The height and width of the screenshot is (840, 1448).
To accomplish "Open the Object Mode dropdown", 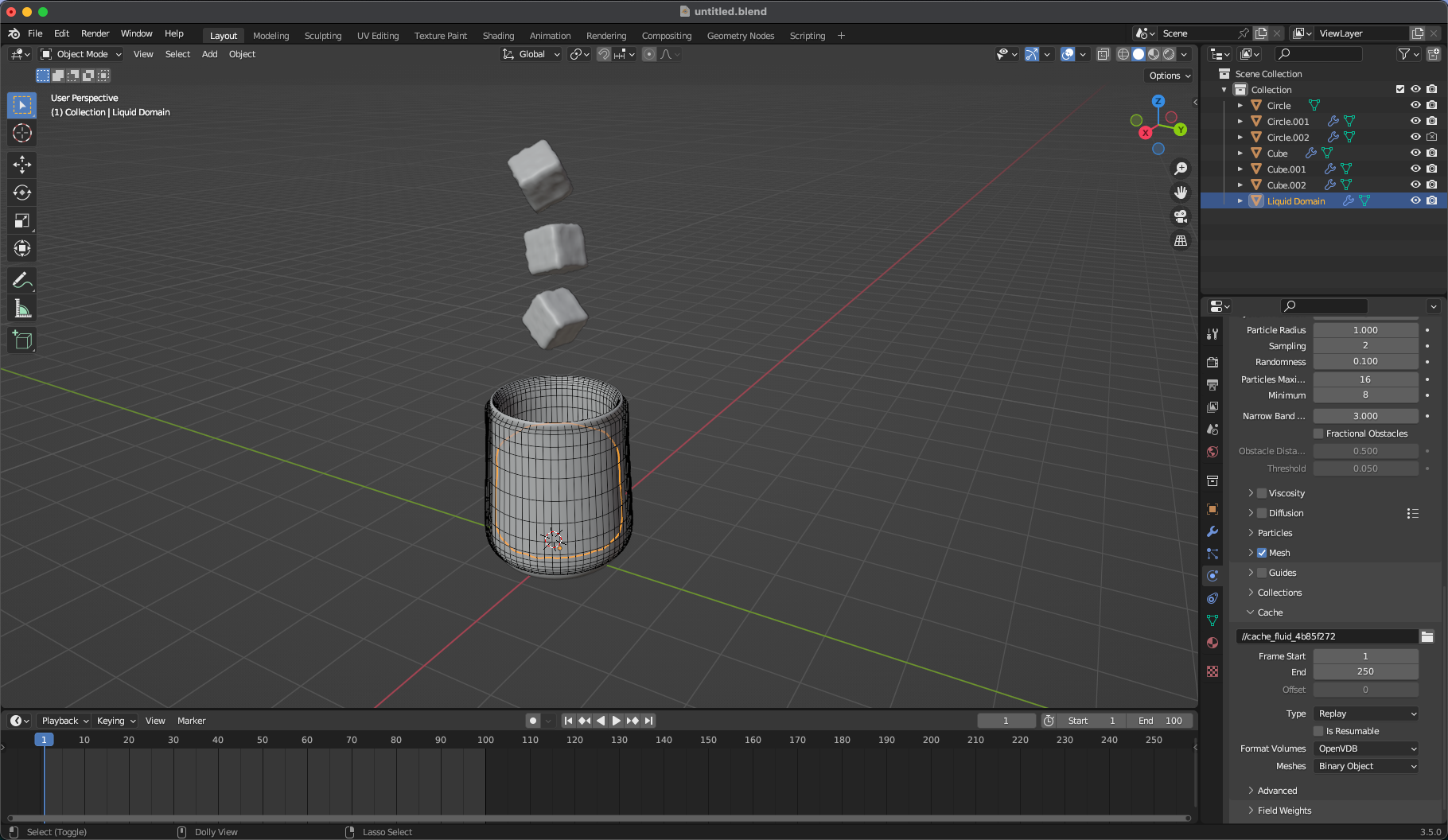I will tap(81, 54).
